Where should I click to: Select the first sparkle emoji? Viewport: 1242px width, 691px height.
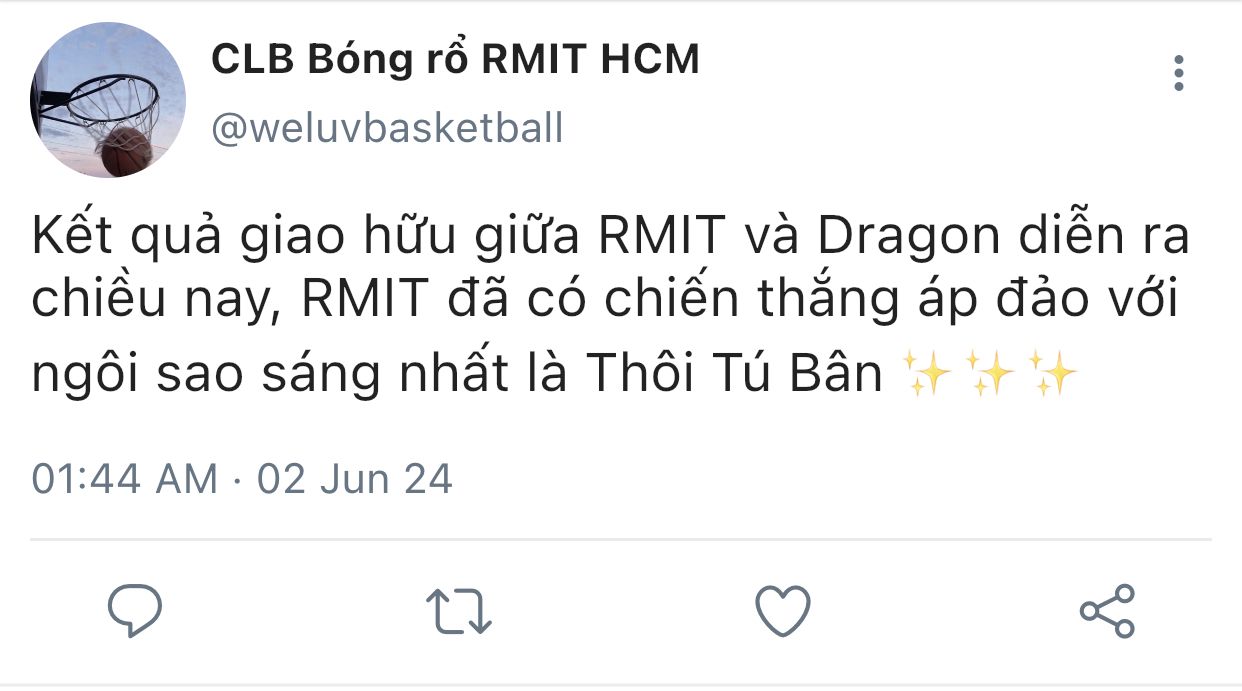click(x=925, y=374)
